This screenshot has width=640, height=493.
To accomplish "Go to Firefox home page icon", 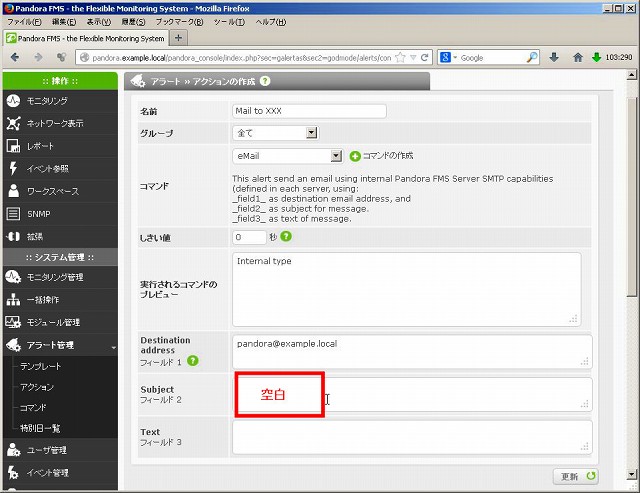I will 578,58.
